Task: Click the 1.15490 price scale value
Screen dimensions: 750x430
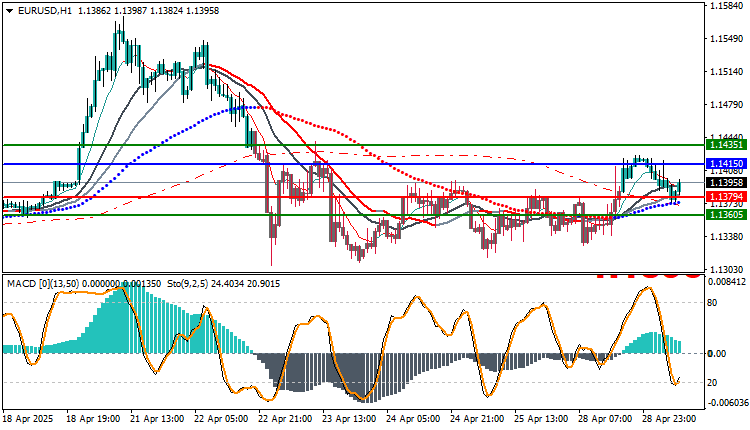Action: [x=727, y=39]
